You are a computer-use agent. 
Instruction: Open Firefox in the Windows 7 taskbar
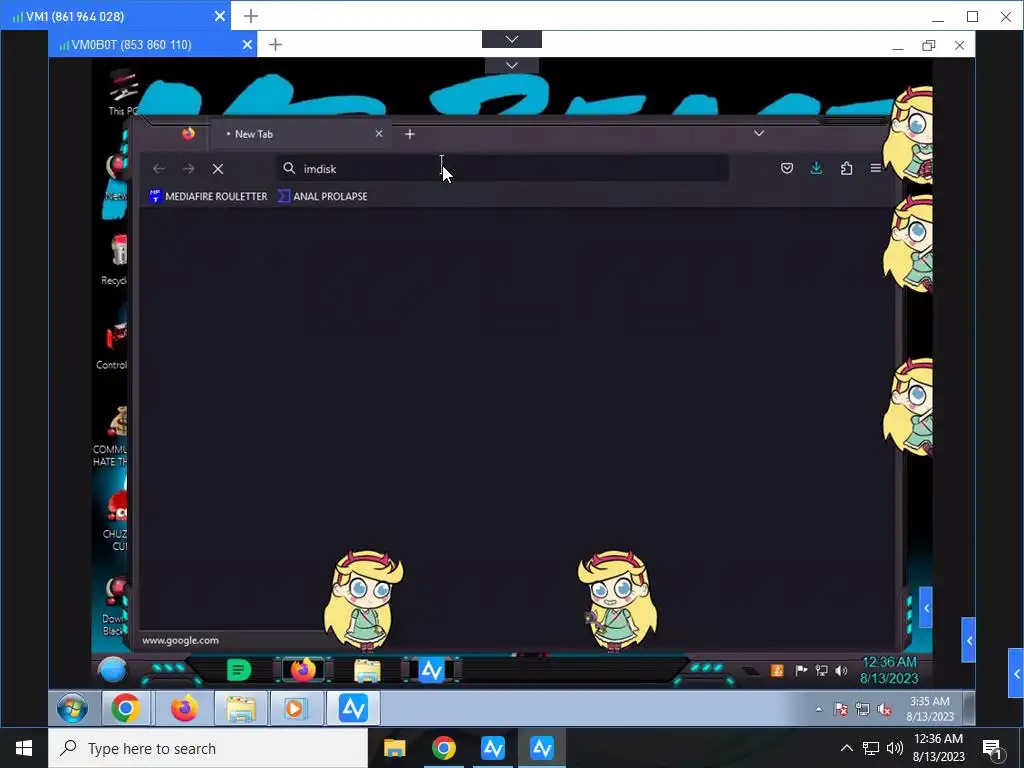pos(184,708)
